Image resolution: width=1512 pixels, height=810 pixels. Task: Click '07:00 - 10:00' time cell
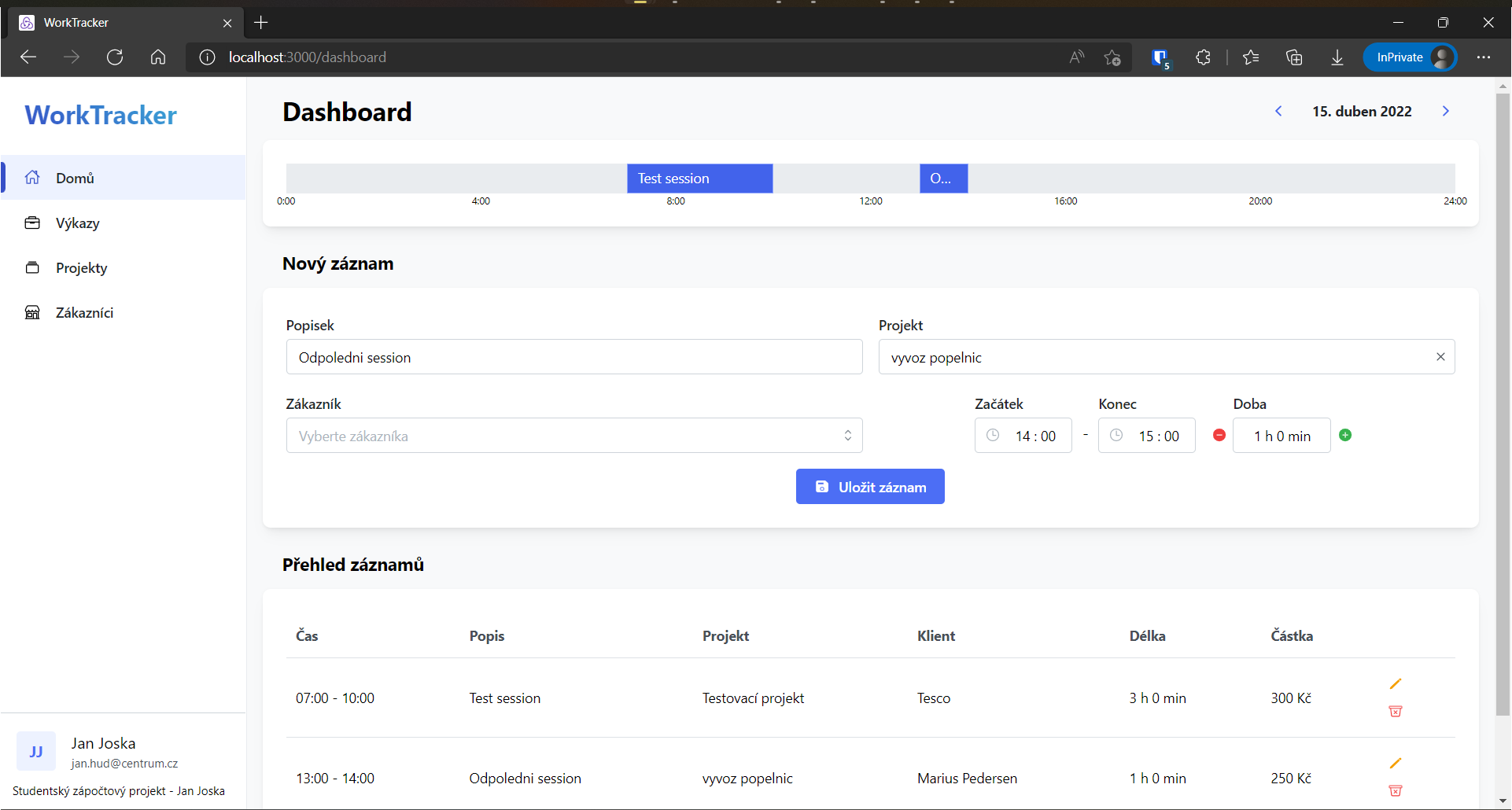(x=335, y=698)
